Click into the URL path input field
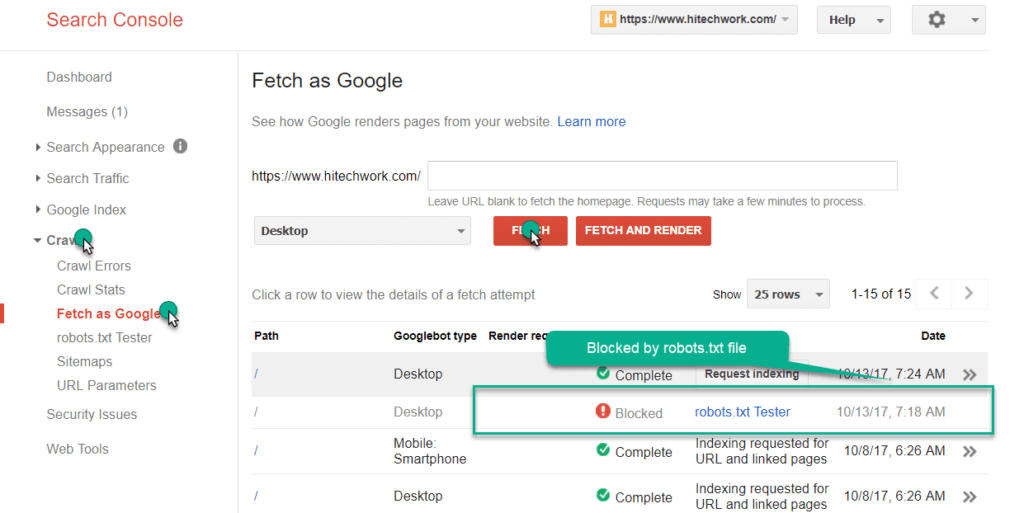Screen dimensions: 1024x513 (x=662, y=176)
